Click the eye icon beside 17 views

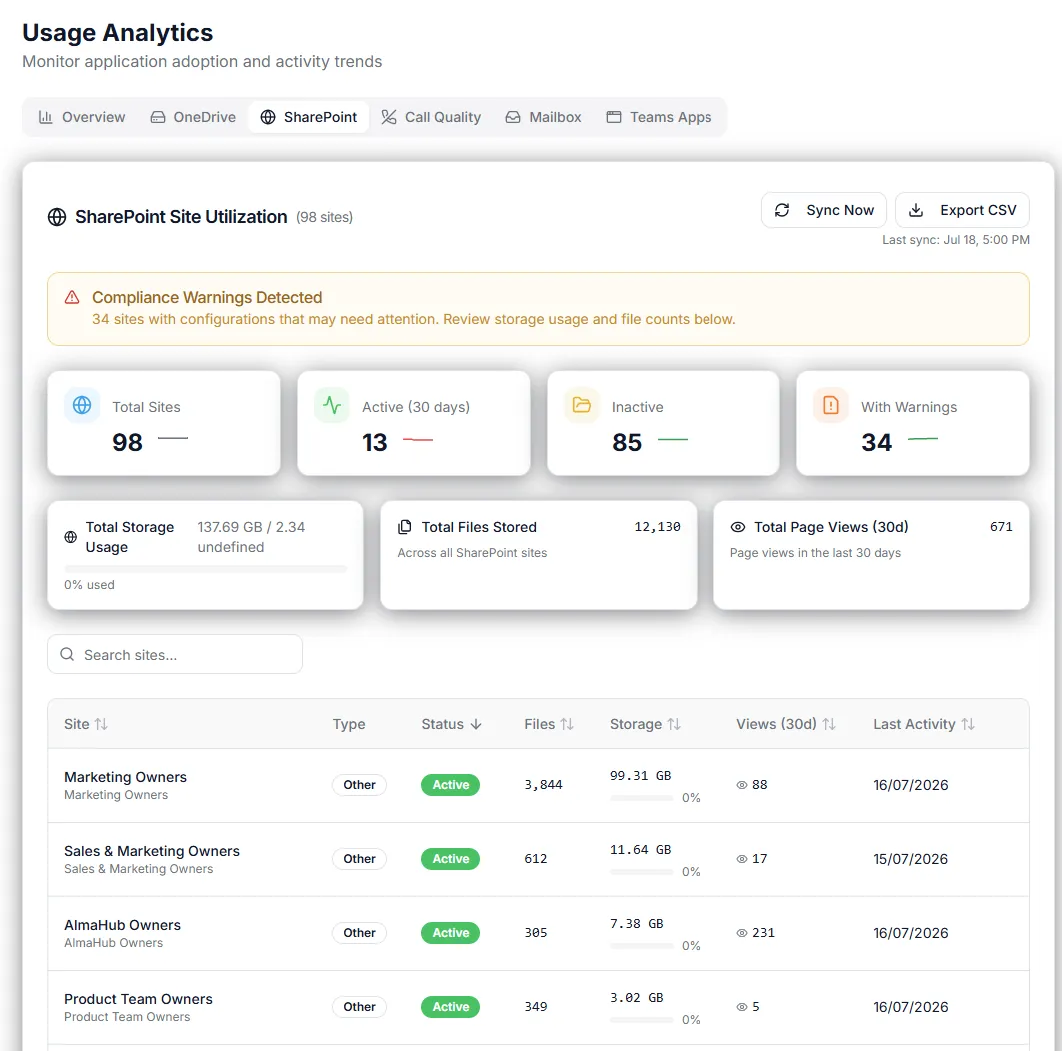pos(742,859)
